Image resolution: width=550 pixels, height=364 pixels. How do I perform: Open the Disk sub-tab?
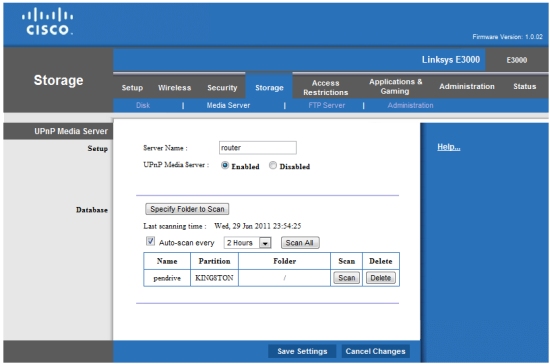[143, 105]
